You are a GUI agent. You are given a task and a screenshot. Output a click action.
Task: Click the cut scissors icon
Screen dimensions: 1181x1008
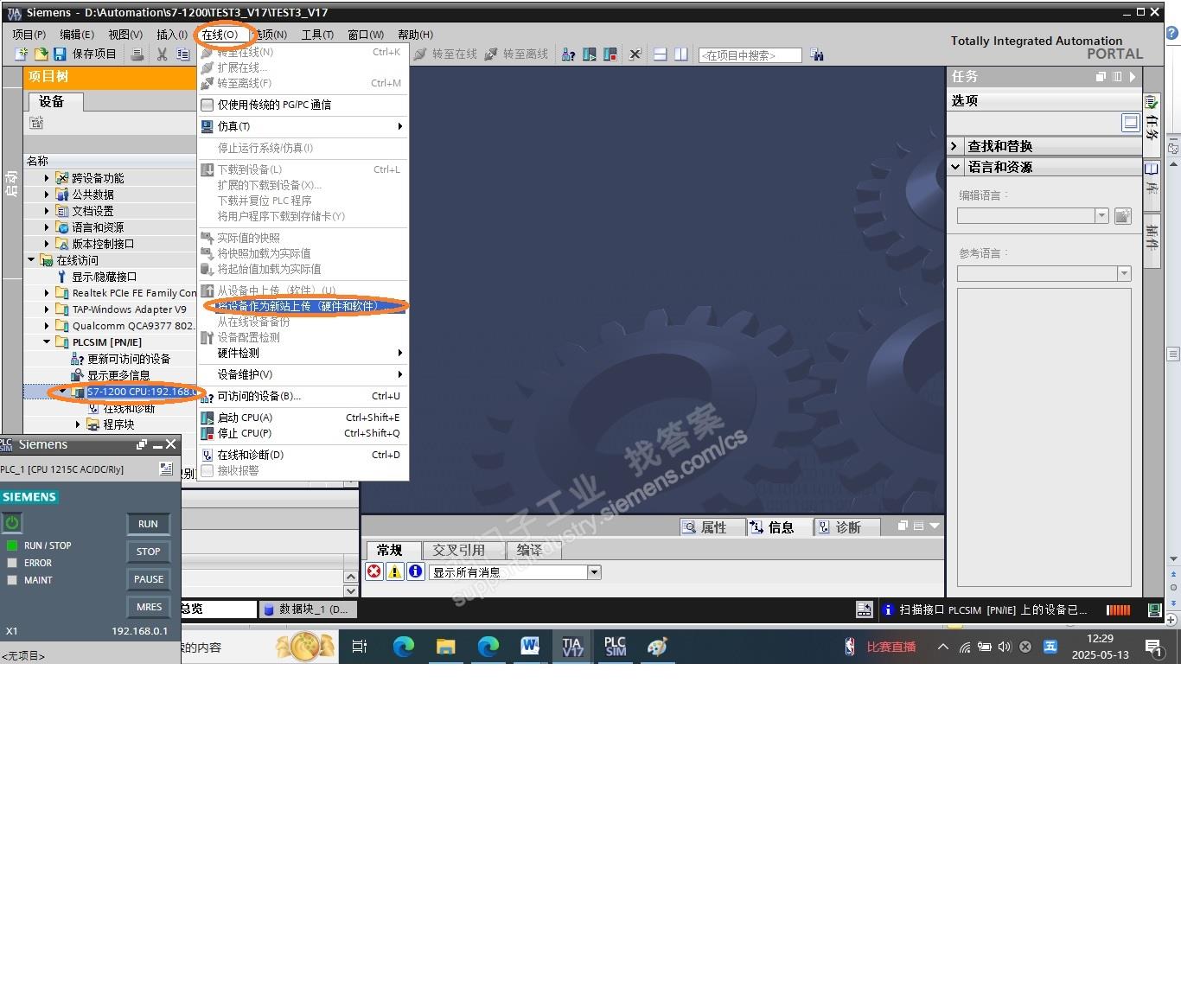click(162, 54)
